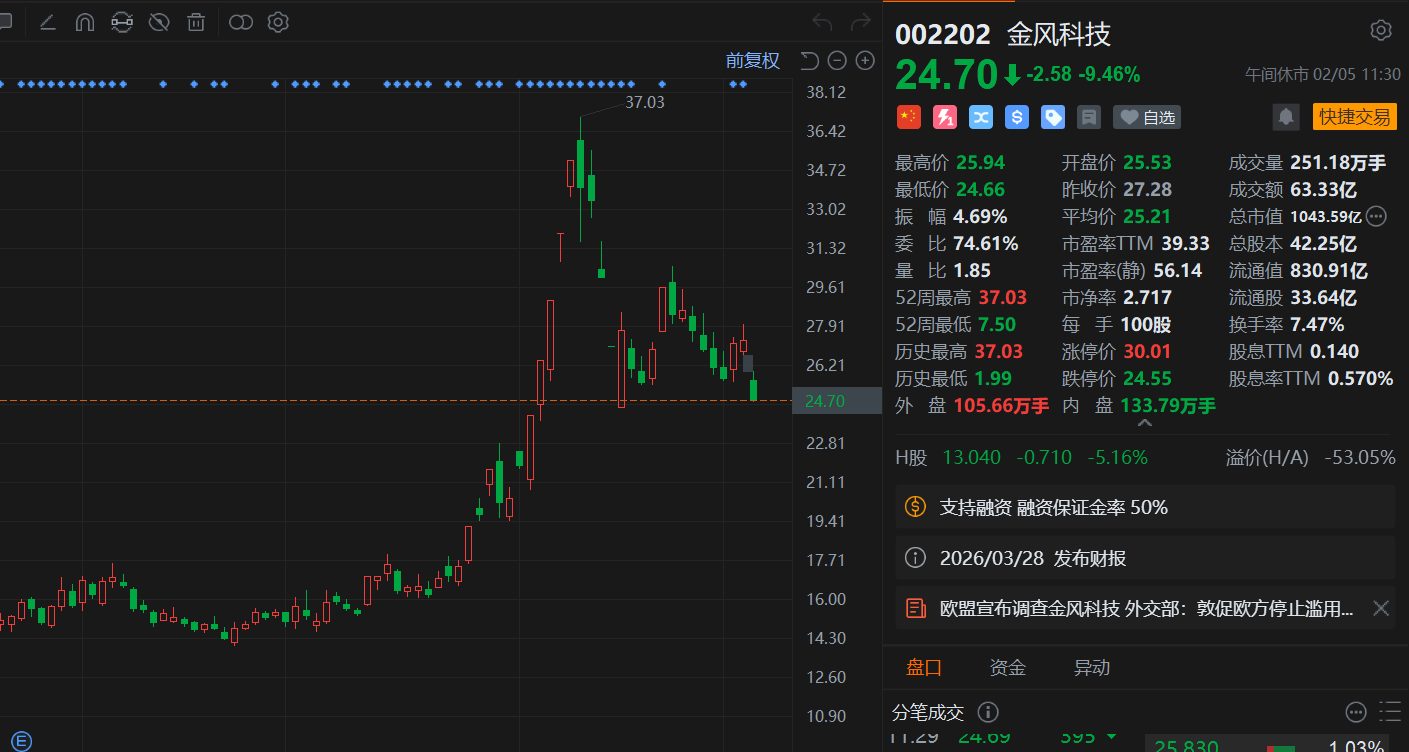
Task: Switch to the 盘口 tab
Action: (x=924, y=668)
